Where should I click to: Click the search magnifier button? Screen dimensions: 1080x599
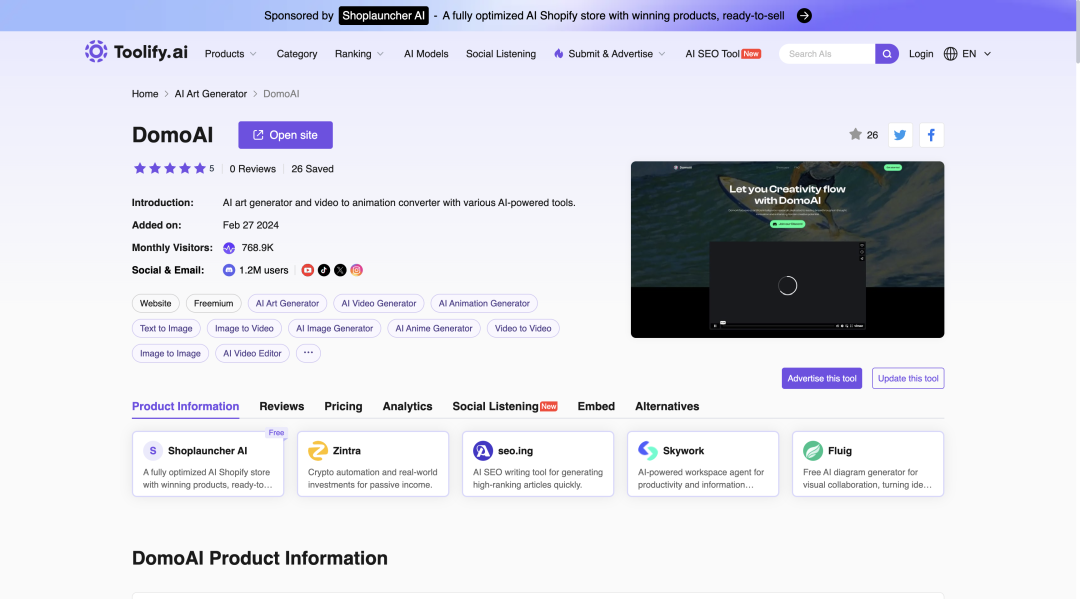pos(886,54)
